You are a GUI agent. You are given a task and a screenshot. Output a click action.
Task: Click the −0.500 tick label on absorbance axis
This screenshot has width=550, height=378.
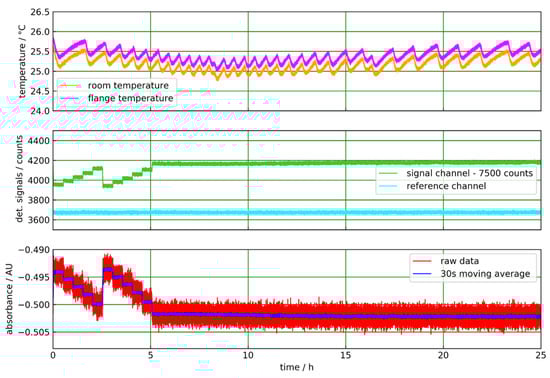pyautogui.click(x=34, y=305)
